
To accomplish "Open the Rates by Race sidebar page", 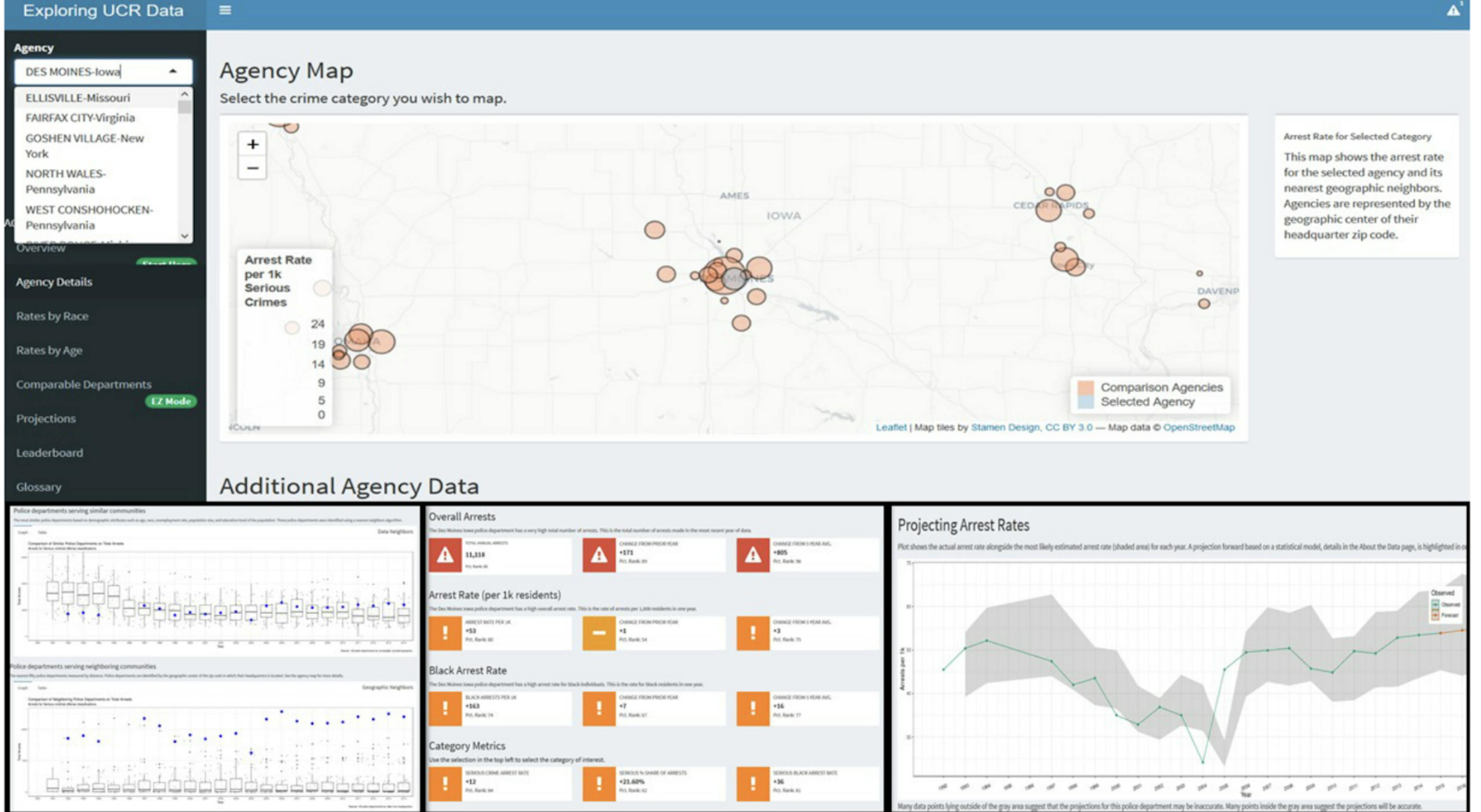I will point(53,316).
